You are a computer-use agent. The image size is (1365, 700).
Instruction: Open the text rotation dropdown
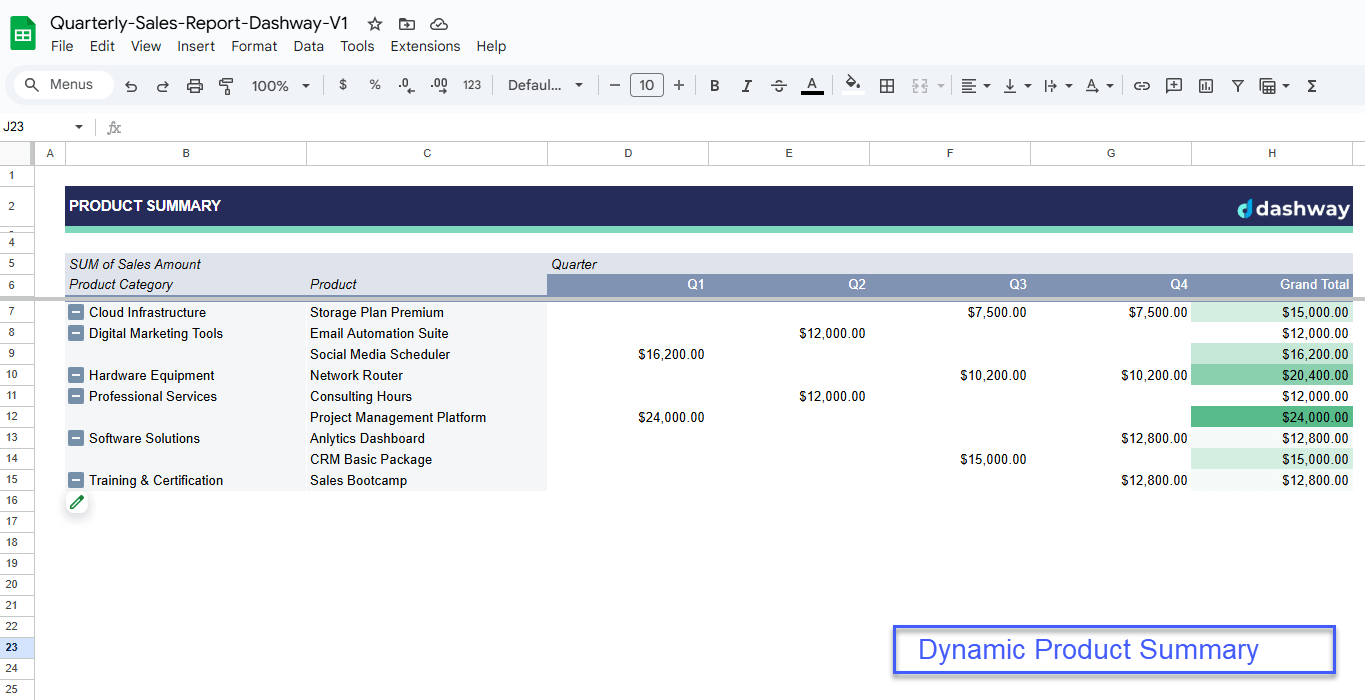point(1099,86)
